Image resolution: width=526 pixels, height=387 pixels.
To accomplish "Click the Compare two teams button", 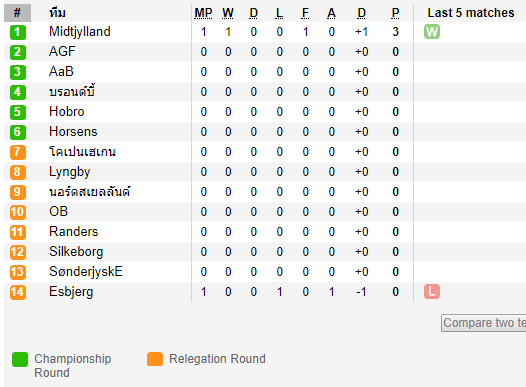I will (483, 323).
